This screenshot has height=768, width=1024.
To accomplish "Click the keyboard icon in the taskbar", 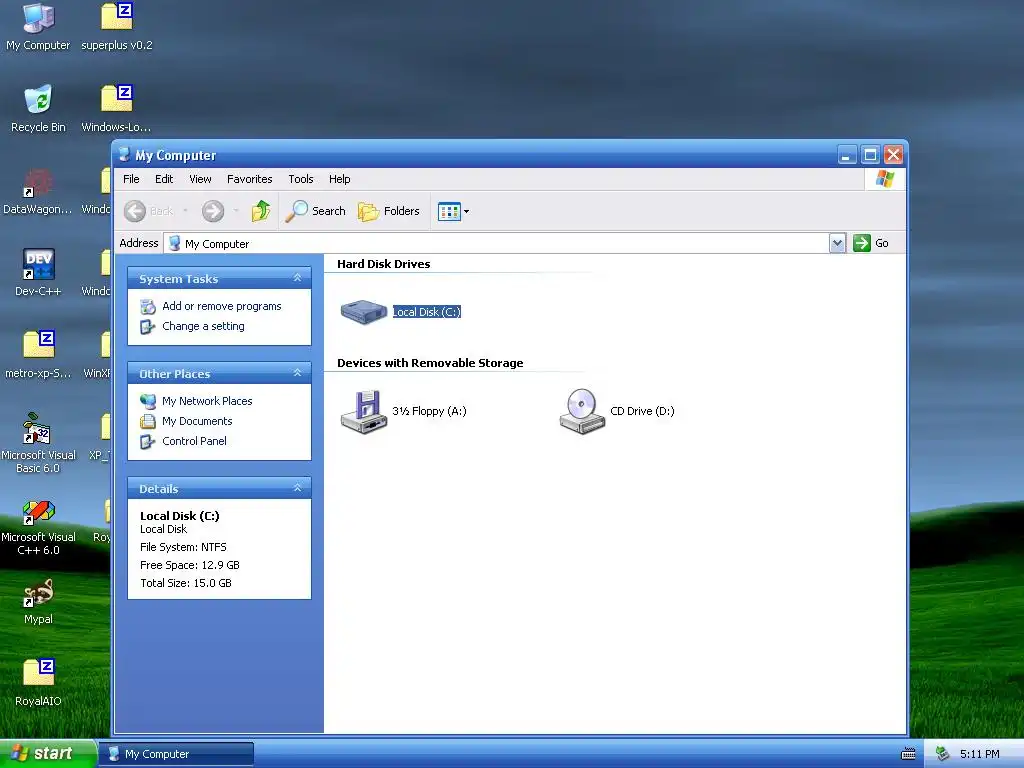I will pyautogui.click(x=908, y=754).
